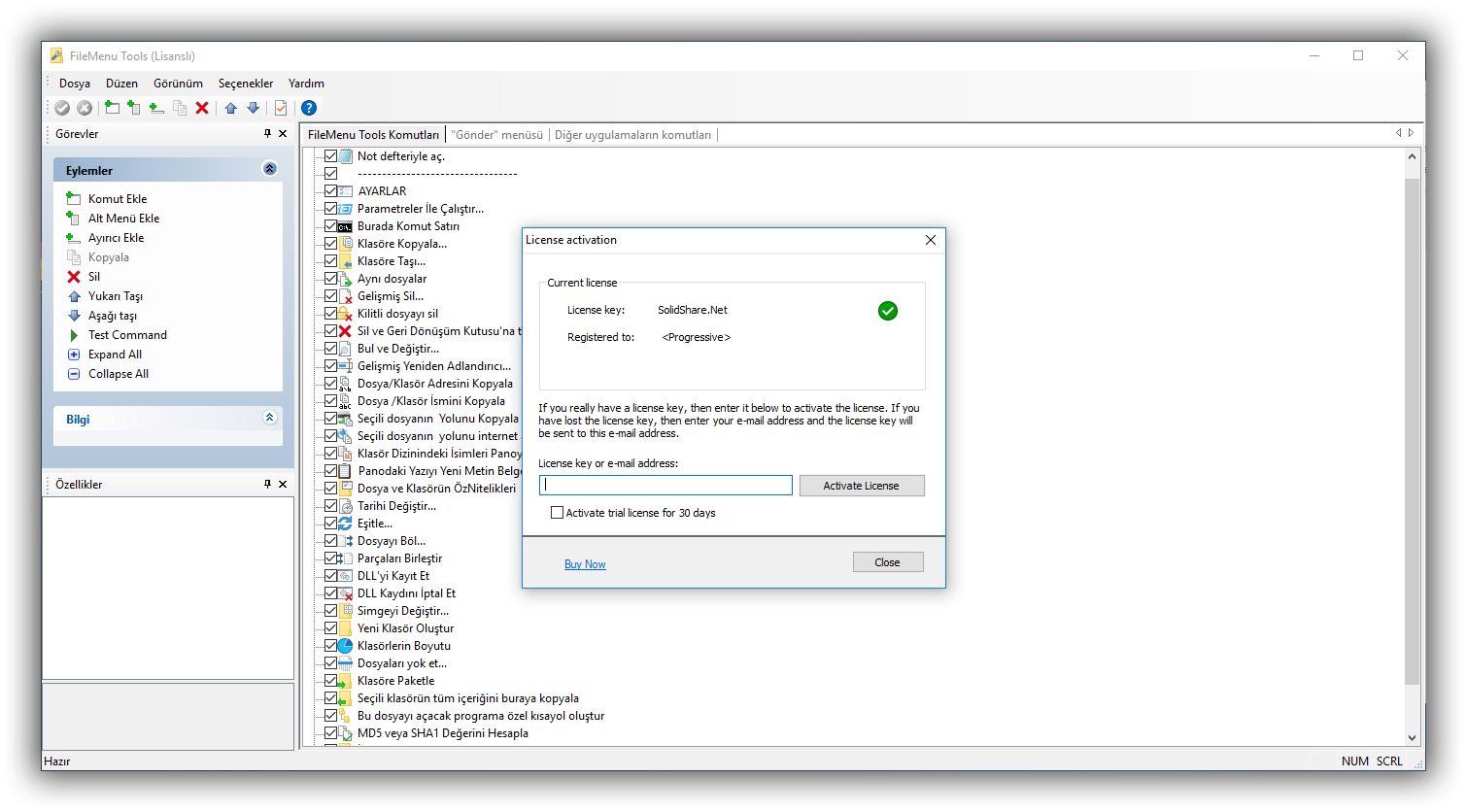1467x812 pixels.
Task: Click the folder icon of Klasöre Kopyala
Action: [346, 244]
